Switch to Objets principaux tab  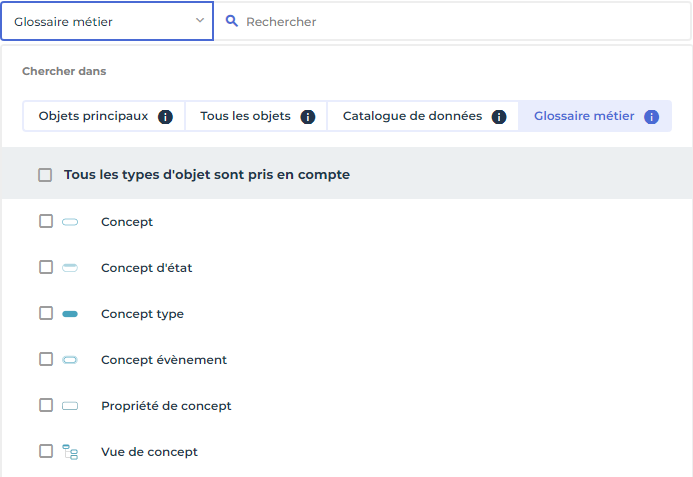[93, 116]
